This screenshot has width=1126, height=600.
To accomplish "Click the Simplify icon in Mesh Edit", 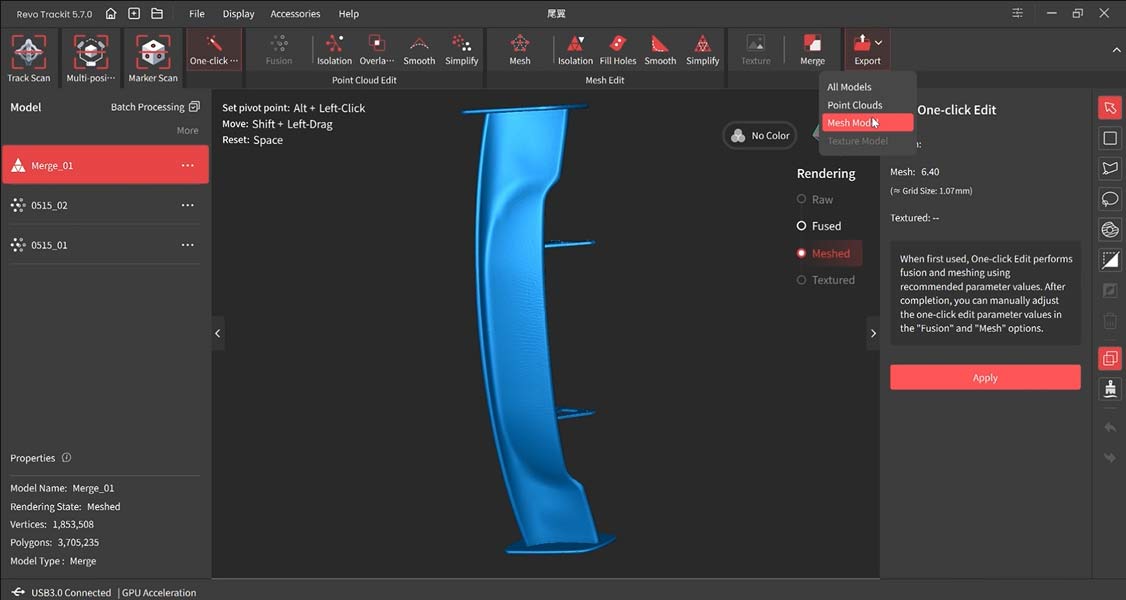I will (x=702, y=49).
